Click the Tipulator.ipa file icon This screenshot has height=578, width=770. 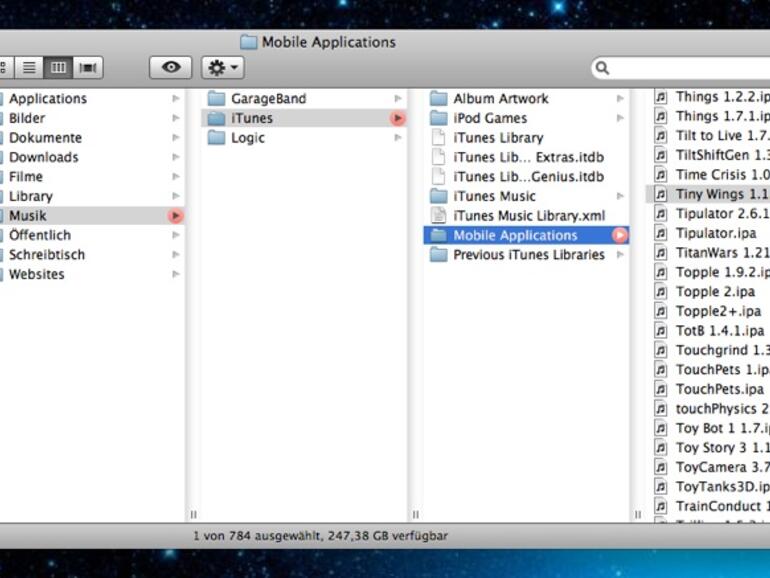[661, 233]
